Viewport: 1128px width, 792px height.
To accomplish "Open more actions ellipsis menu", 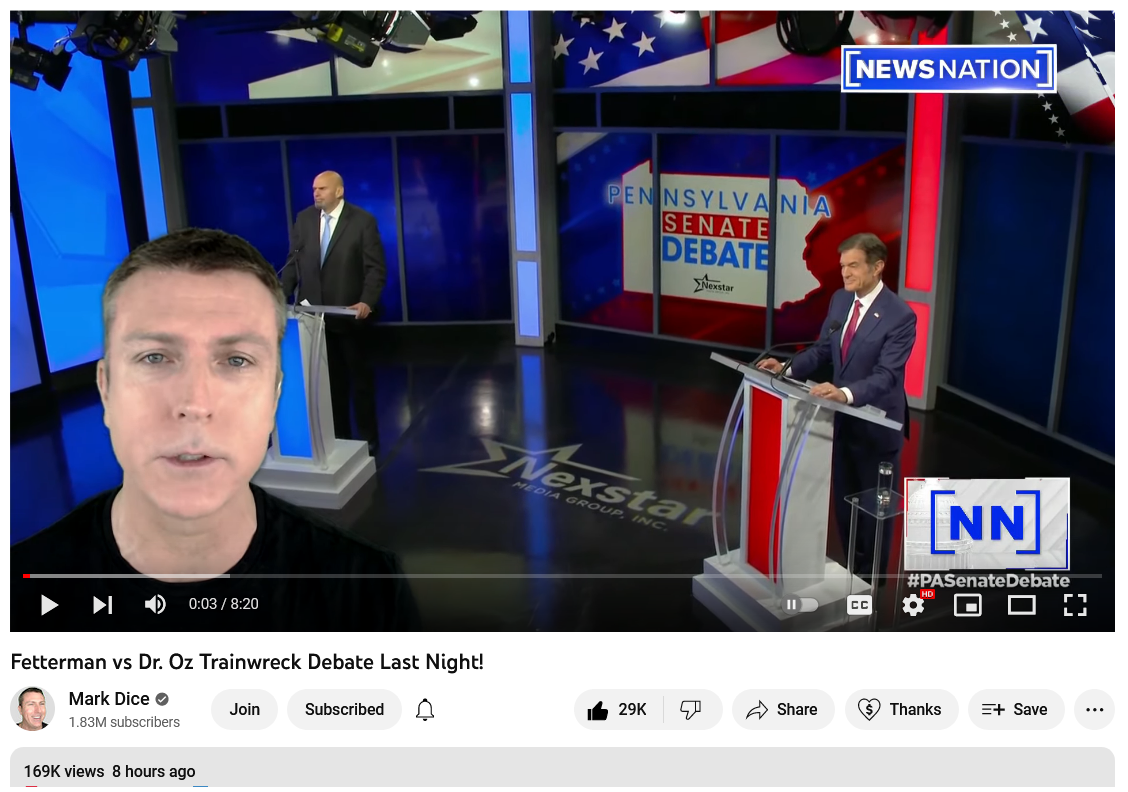I will point(1094,709).
